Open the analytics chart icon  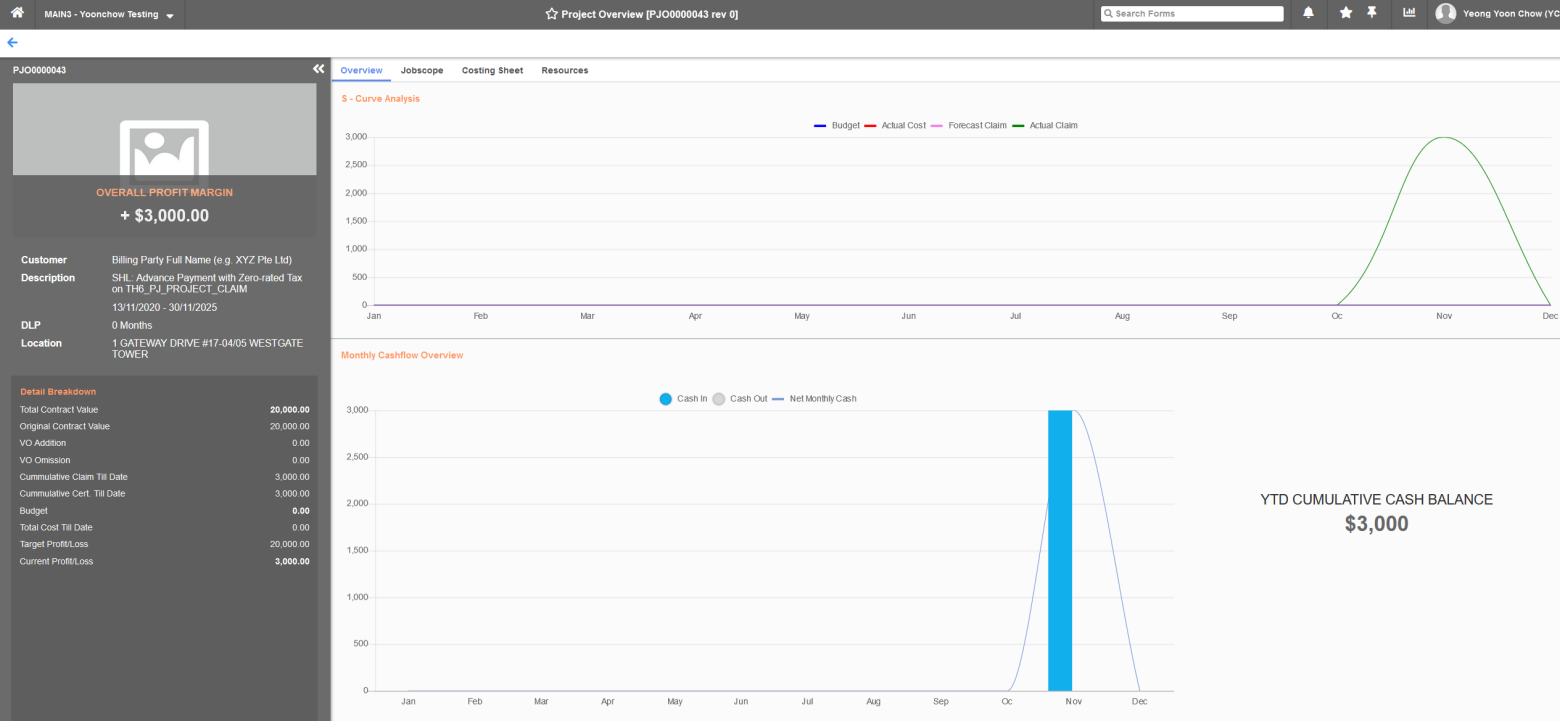click(x=1411, y=13)
